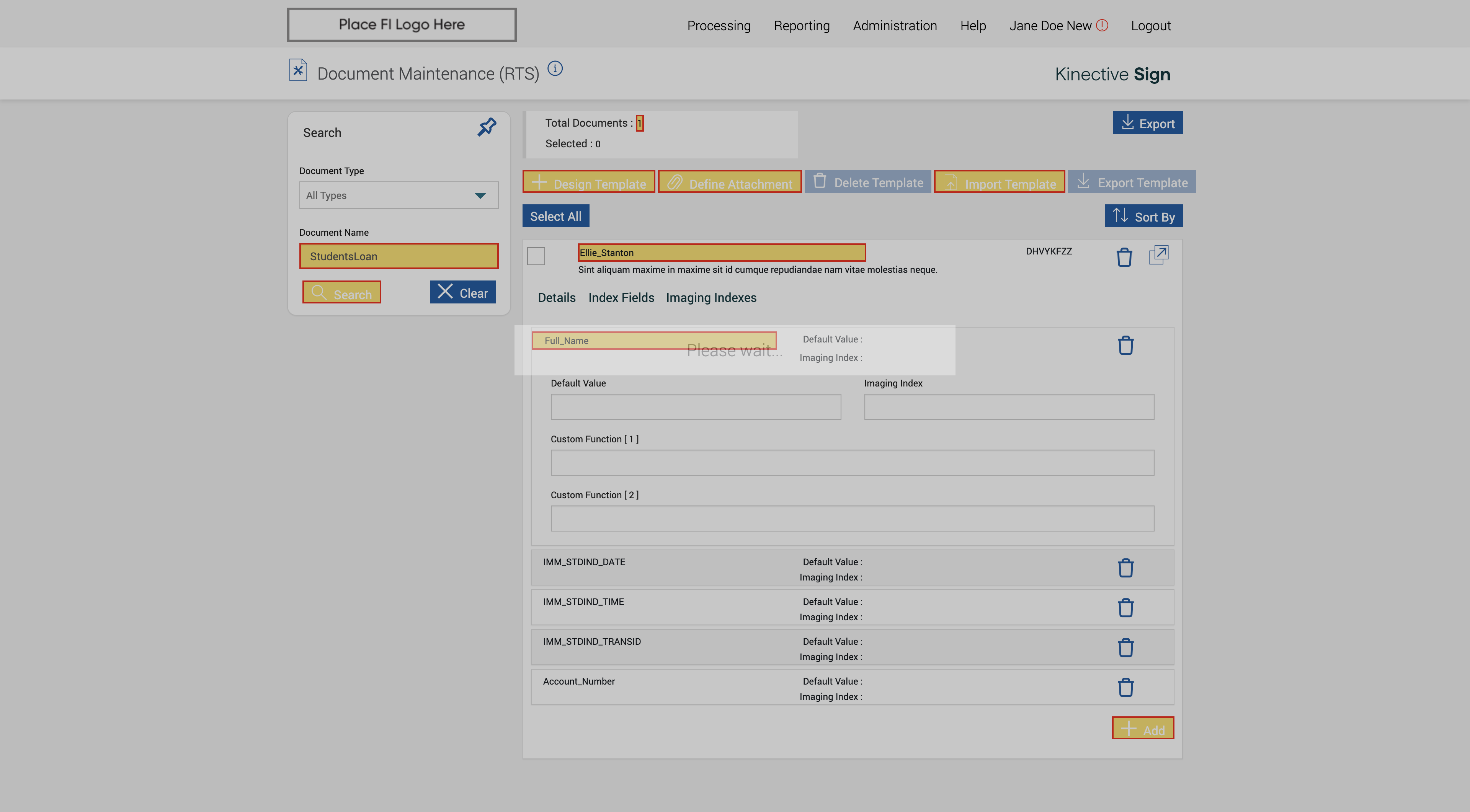Click the info icon beside Document Maintenance title
The image size is (1470, 812).
(555, 69)
